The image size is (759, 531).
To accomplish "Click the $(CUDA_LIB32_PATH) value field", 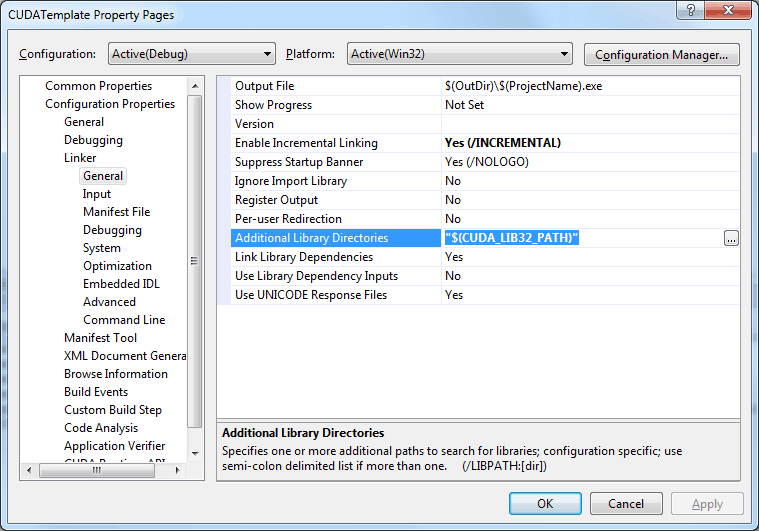I will [x=583, y=238].
